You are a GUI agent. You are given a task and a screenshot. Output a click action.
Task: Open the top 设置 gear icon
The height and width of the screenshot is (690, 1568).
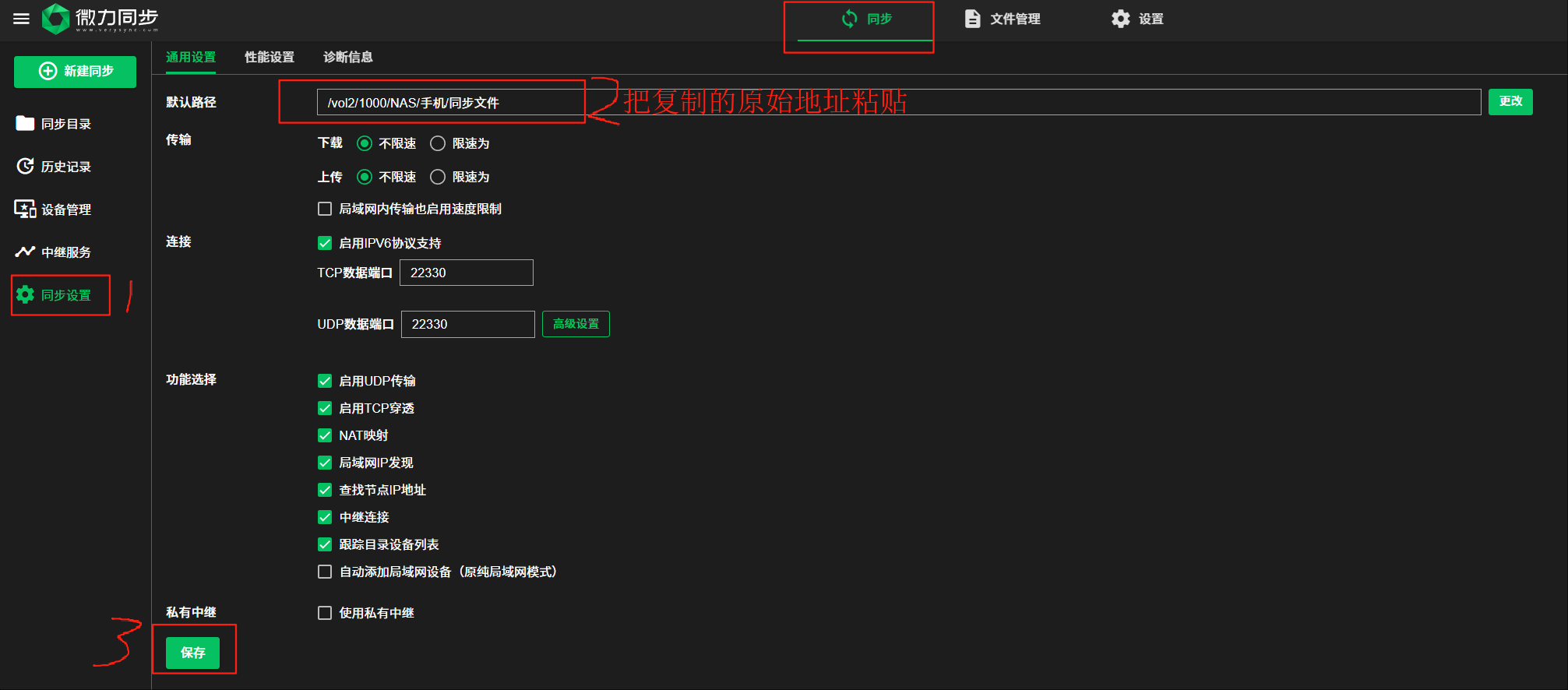[1120, 19]
